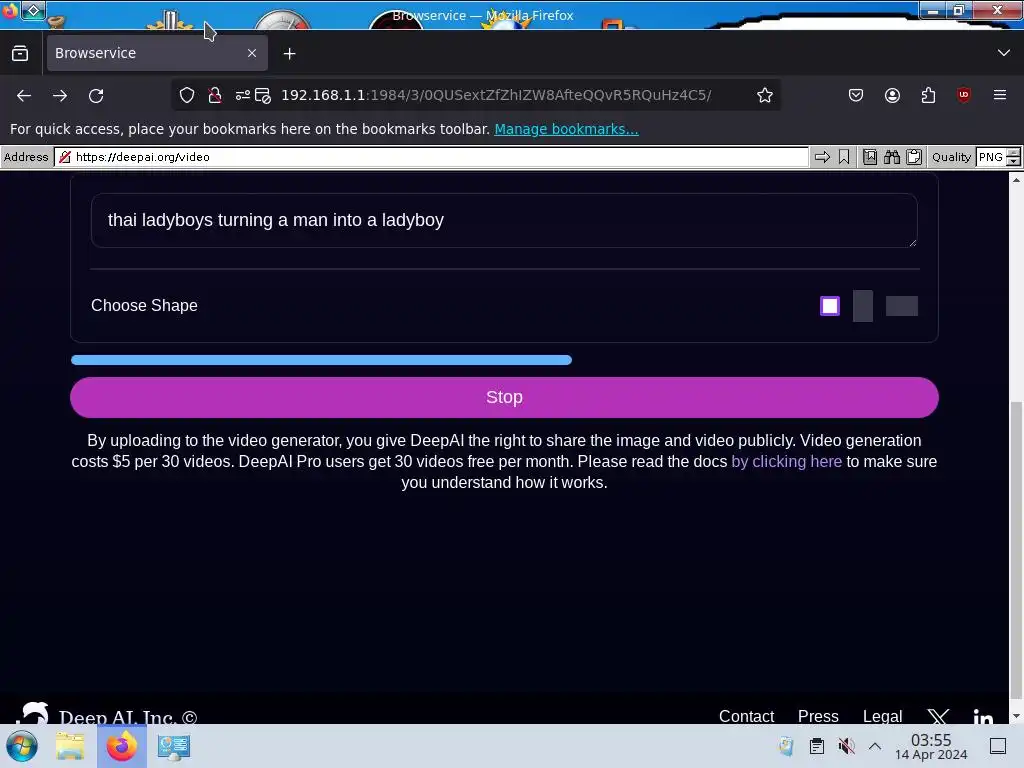Image resolution: width=1024 pixels, height=768 pixels.
Task: Open the Pocket save icon
Action: click(x=856, y=95)
